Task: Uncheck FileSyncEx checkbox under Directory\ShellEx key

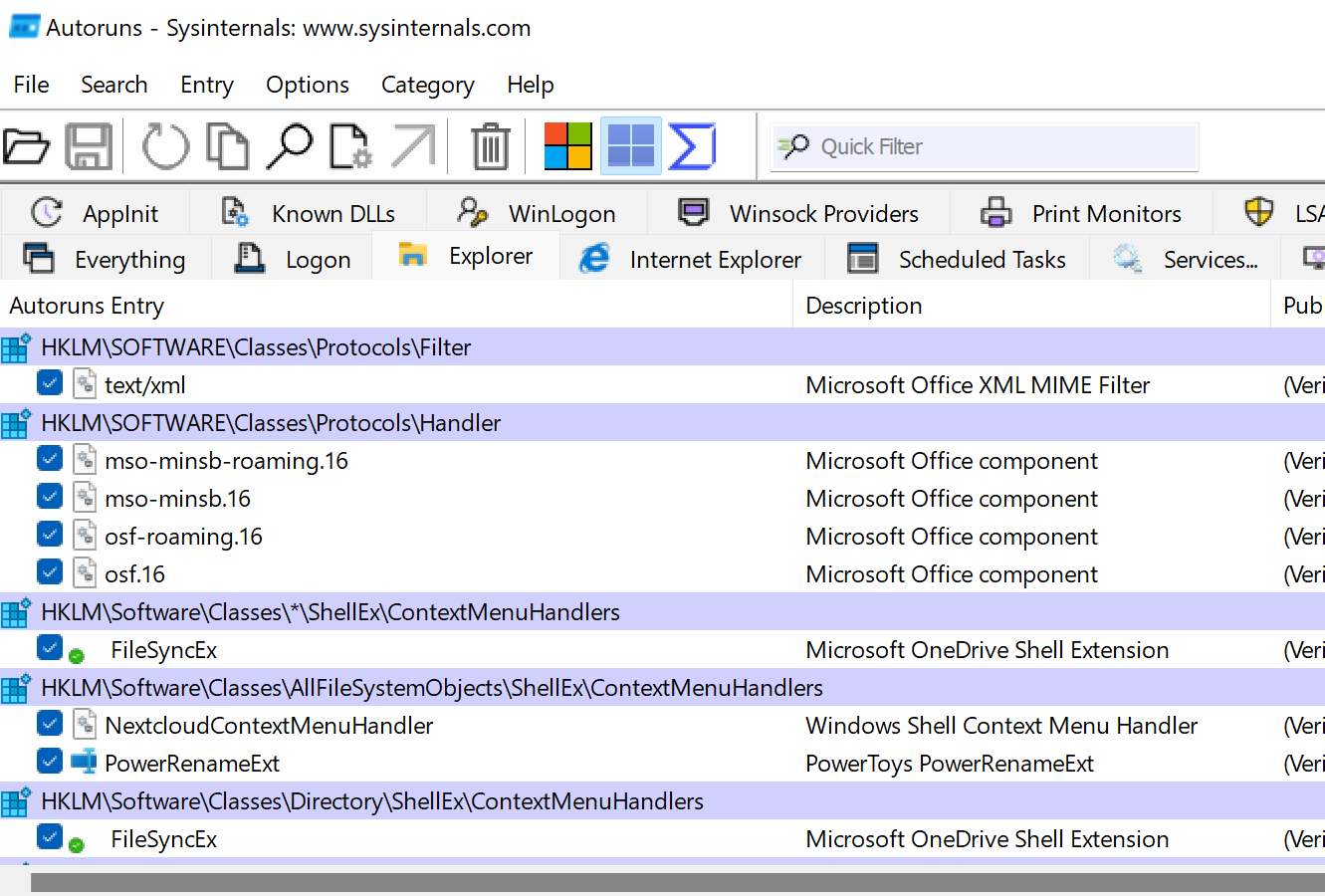Action: [50, 836]
